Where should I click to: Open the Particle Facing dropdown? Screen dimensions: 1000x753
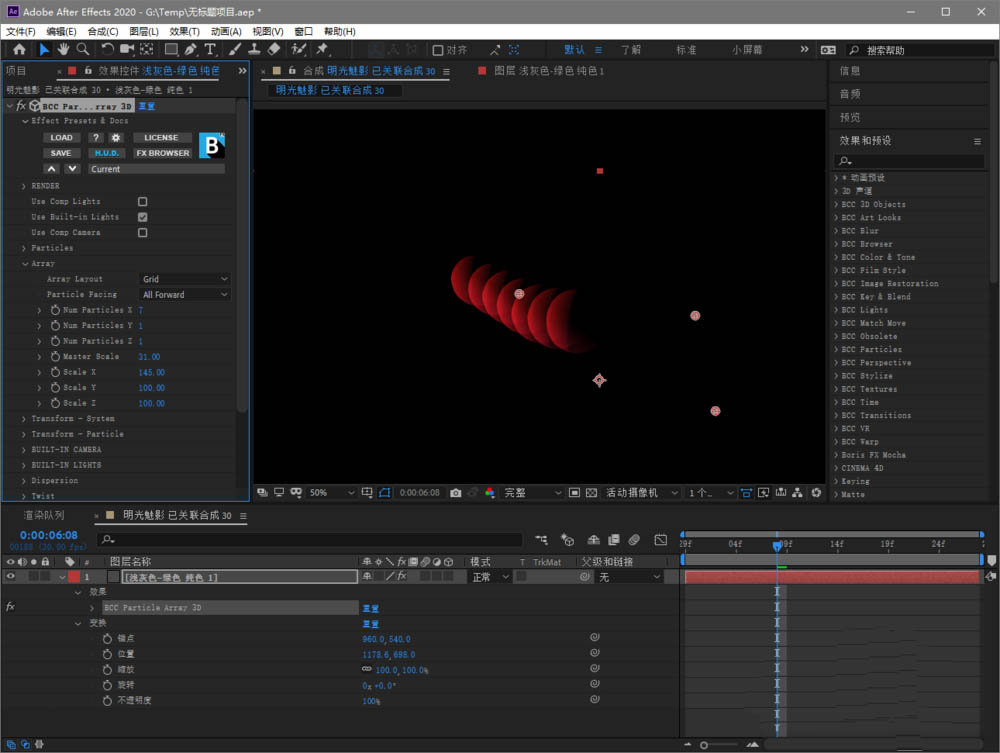tap(185, 295)
